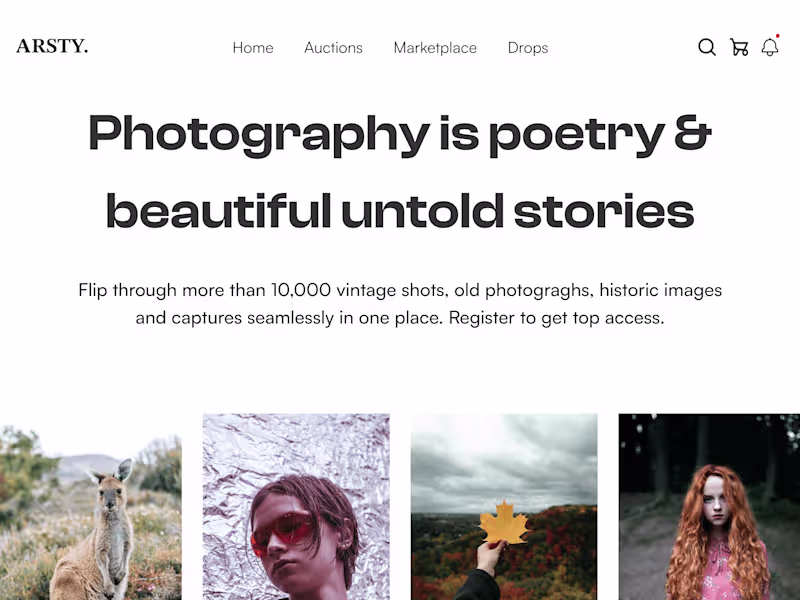800x600 pixels.
Task: Click the red sunglasses in portrait
Action: (281, 530)
